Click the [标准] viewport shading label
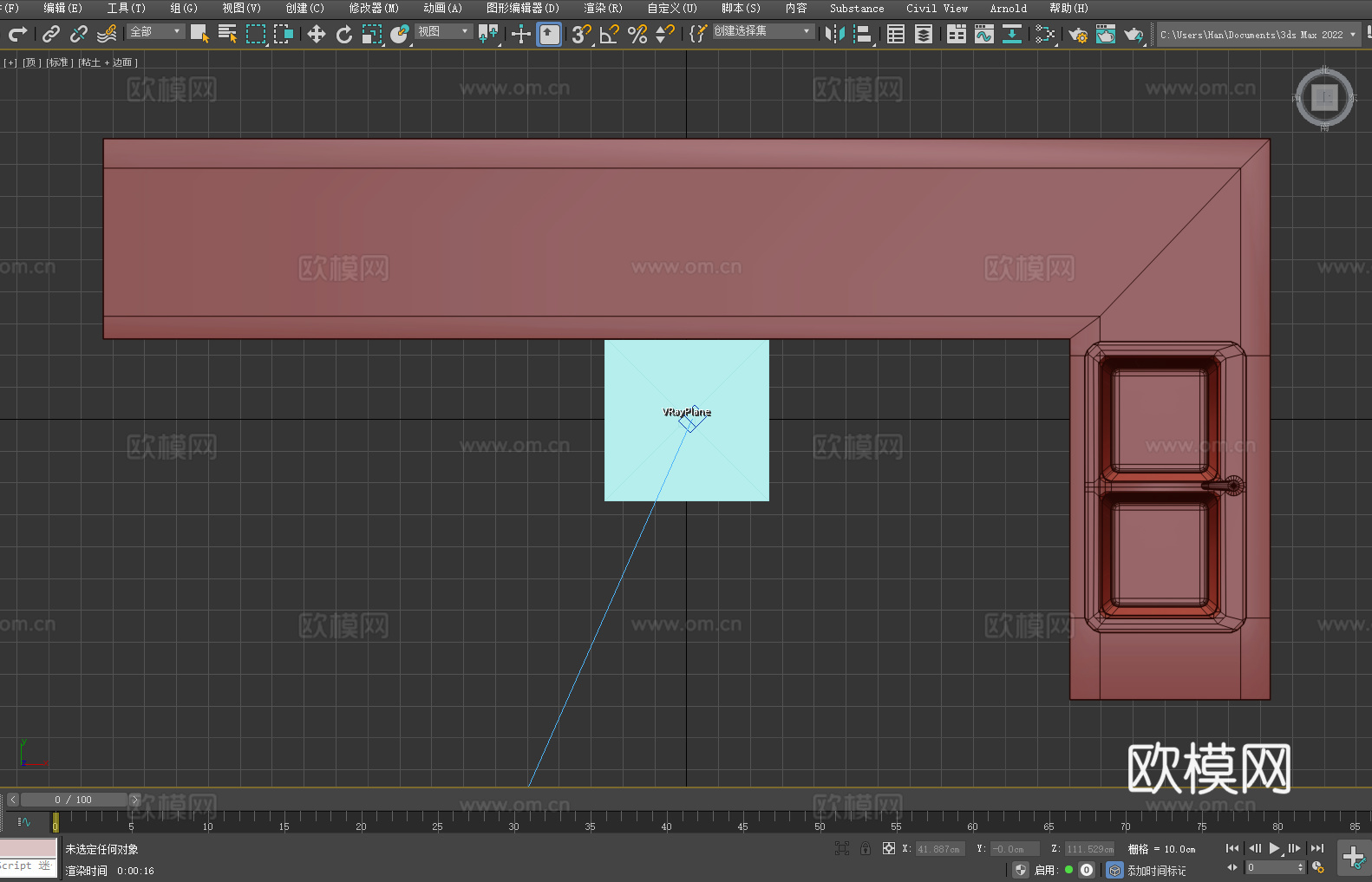The image size is (1372, 882). 60,62
